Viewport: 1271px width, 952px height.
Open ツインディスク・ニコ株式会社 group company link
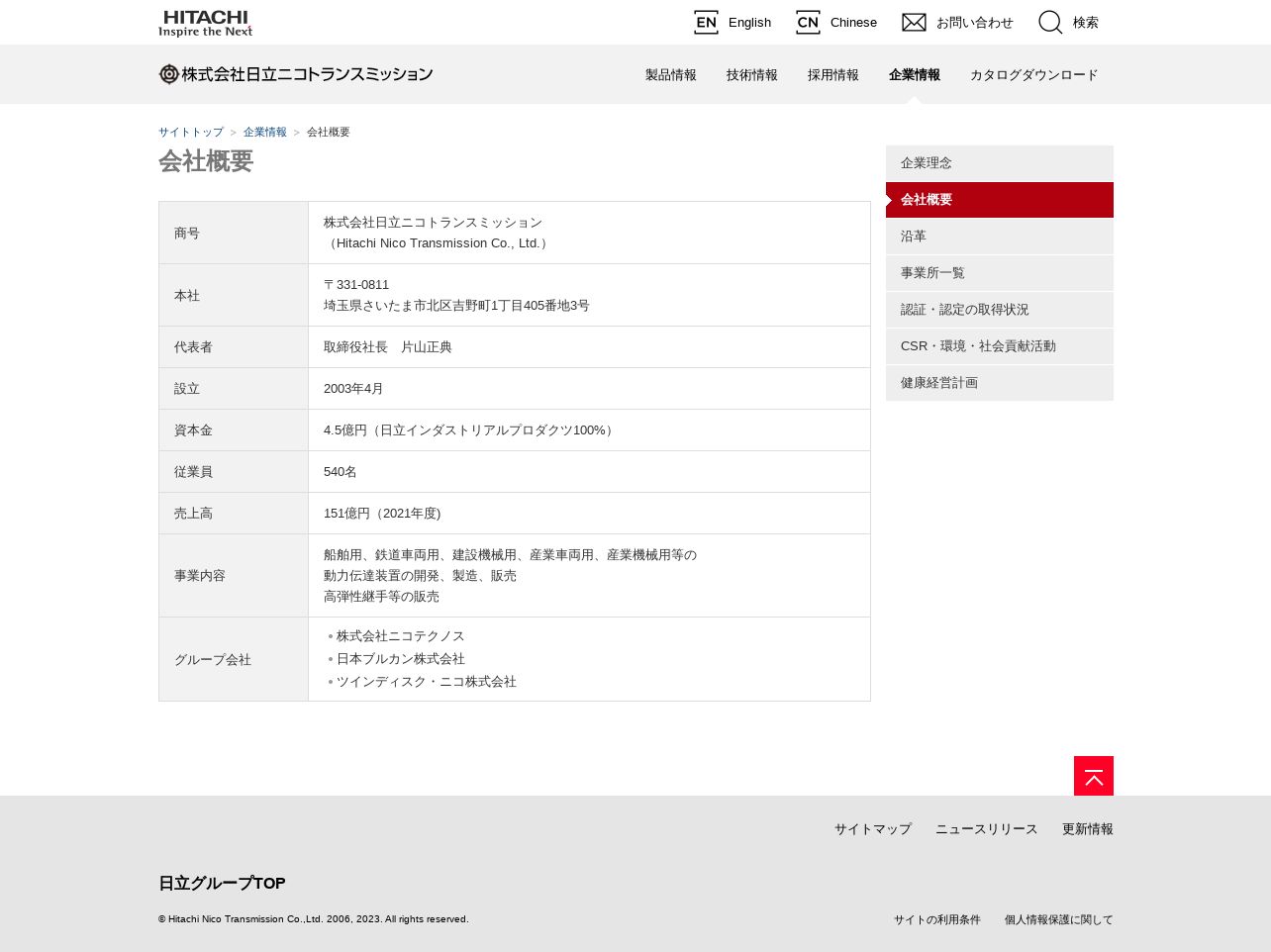(427, 682)
